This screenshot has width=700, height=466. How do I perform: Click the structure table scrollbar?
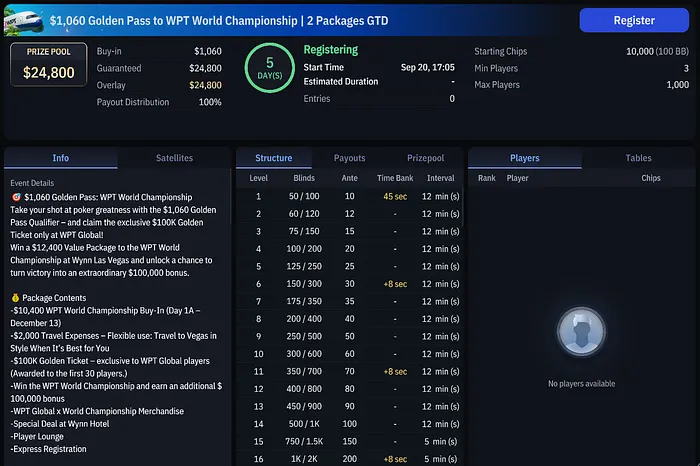pos(462,208)
